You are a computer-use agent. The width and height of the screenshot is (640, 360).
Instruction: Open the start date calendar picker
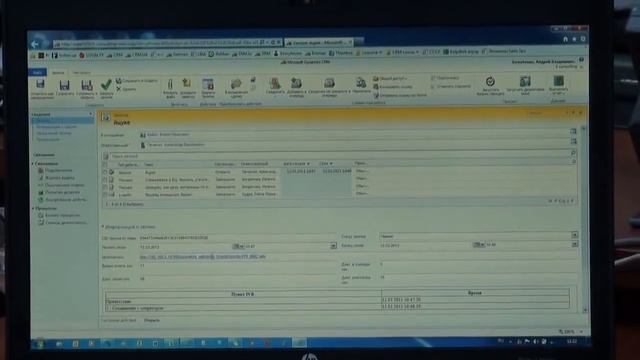(x=237, y=246)
